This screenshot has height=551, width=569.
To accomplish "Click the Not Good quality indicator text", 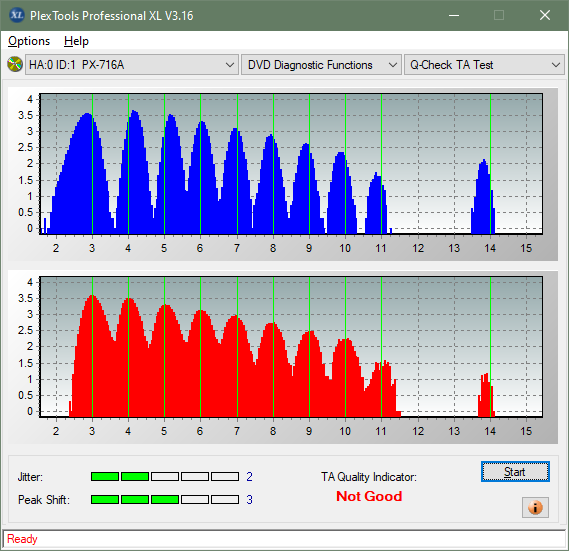I will (369, 496).
